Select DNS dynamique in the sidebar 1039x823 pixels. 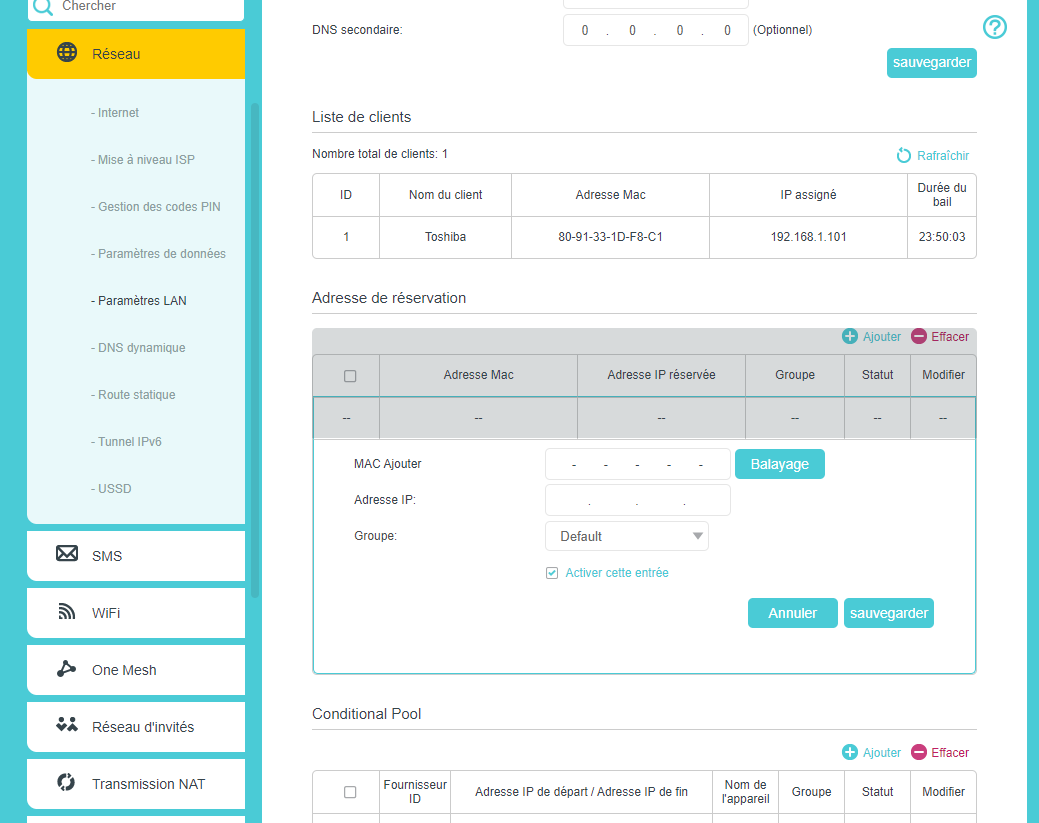(141, 348)
